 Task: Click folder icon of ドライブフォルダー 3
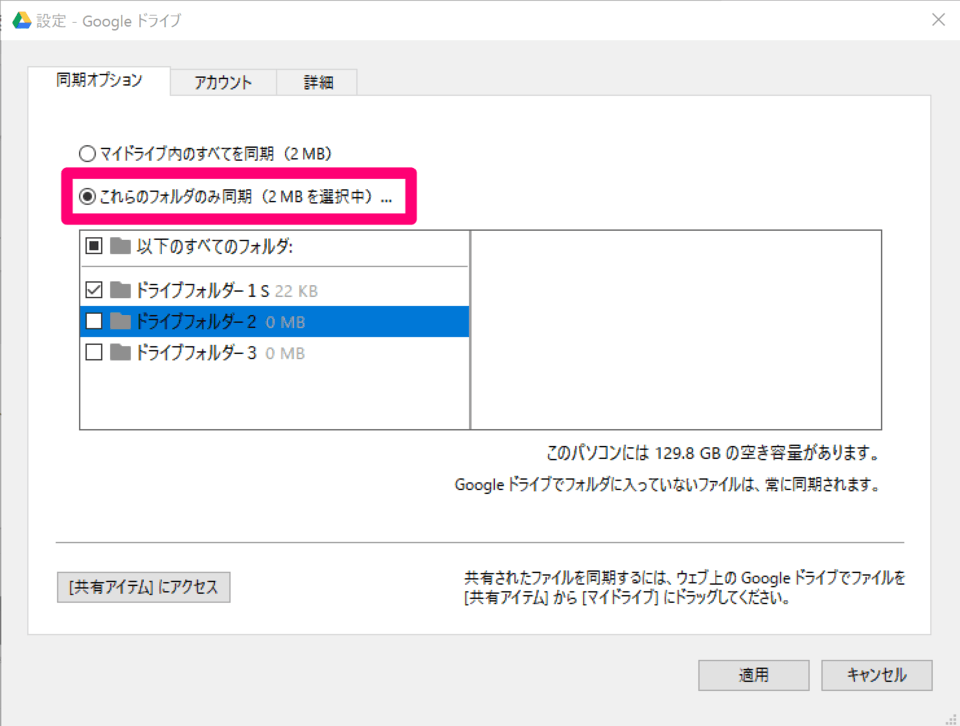coord(121,352)
